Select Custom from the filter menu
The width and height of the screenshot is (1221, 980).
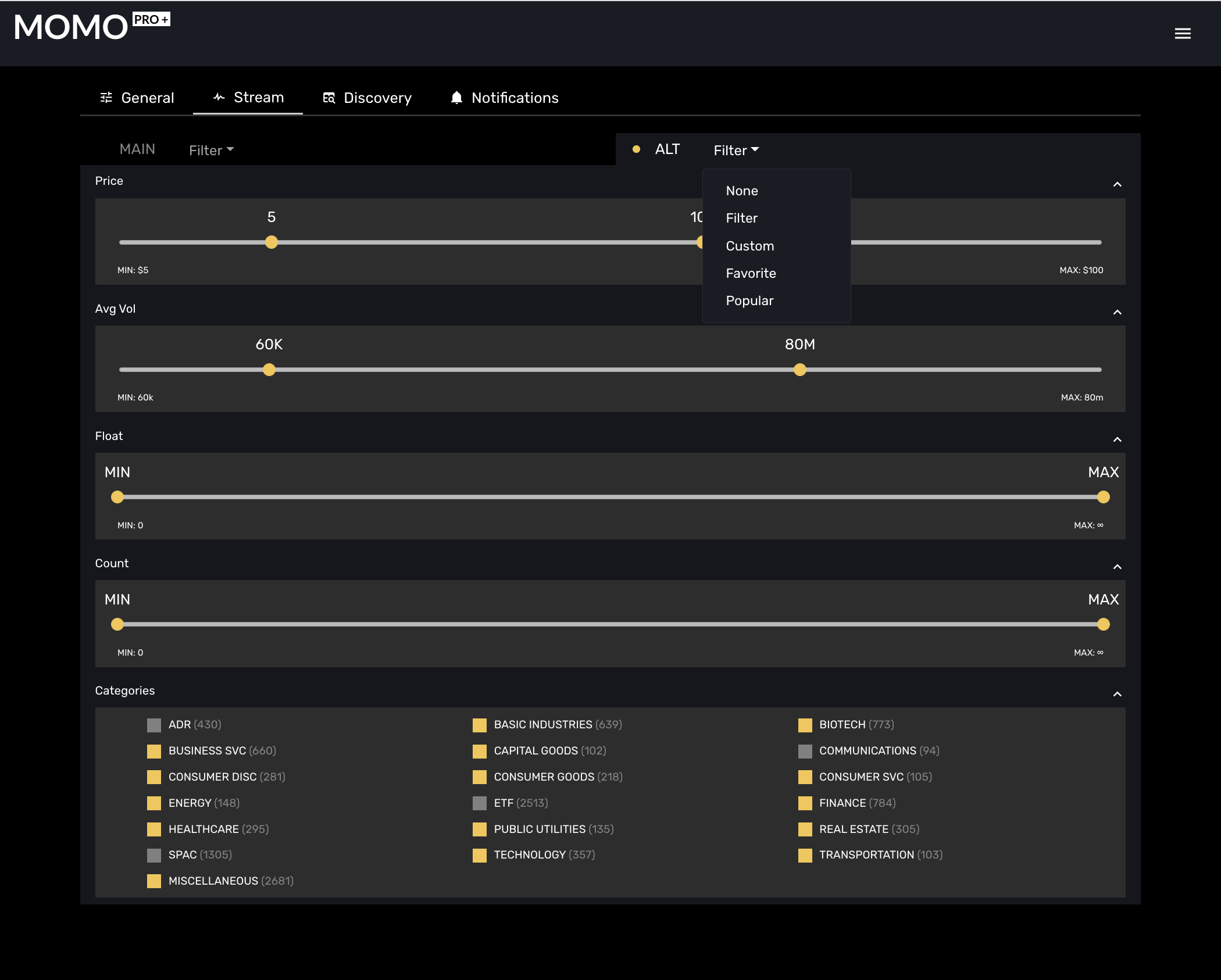click(749, 246)
